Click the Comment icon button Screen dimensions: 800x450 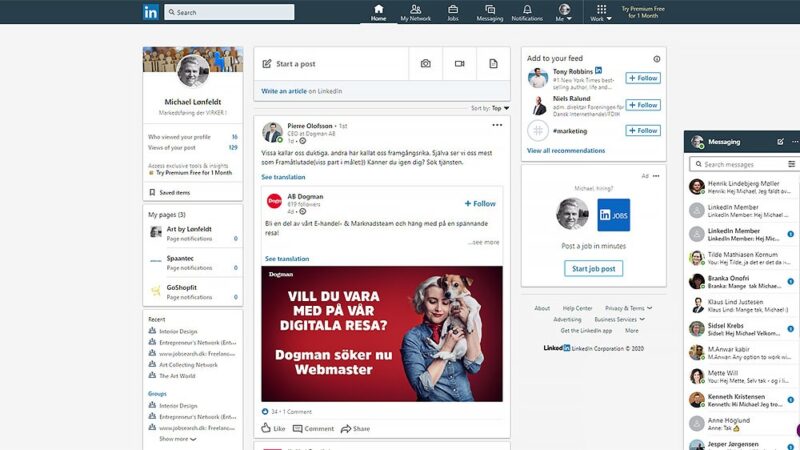tap(297, 429)
